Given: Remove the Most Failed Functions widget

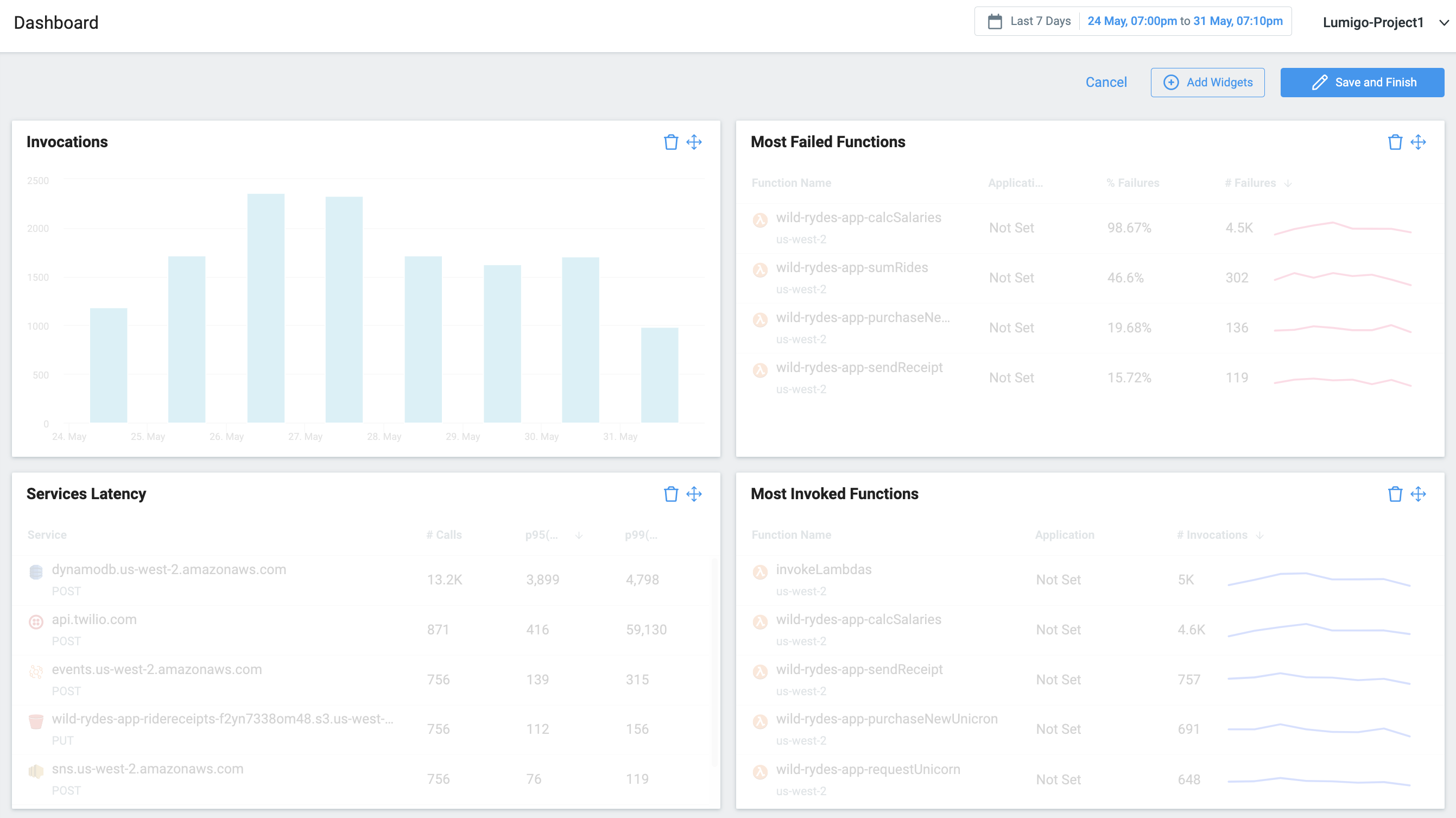Looking at the screenshot, I should point(1395,142).
